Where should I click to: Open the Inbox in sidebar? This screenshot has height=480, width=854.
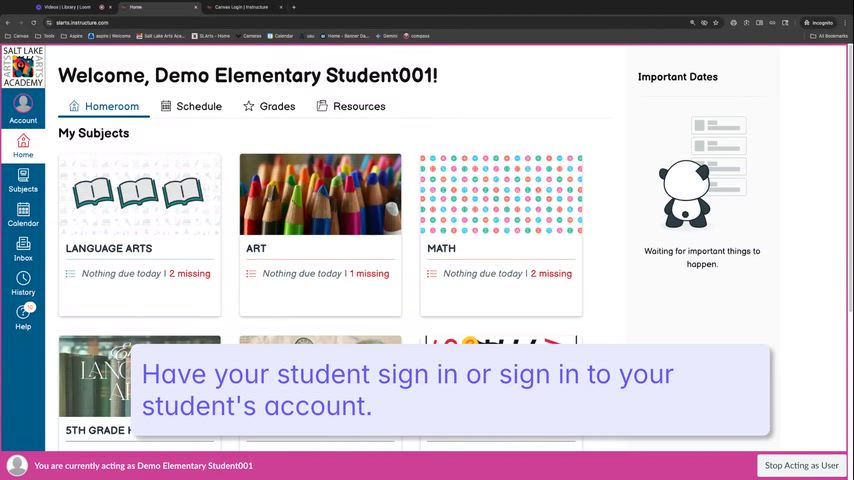(x=23, y=249)
